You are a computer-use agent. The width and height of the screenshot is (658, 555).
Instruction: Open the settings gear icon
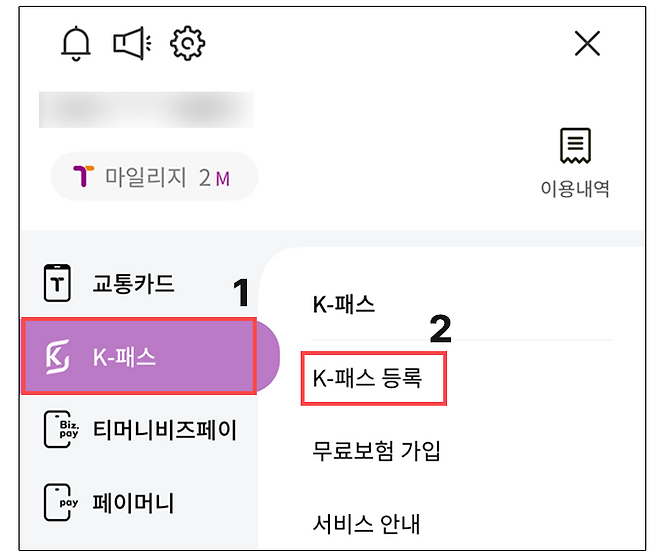click(x=187, y=44)
